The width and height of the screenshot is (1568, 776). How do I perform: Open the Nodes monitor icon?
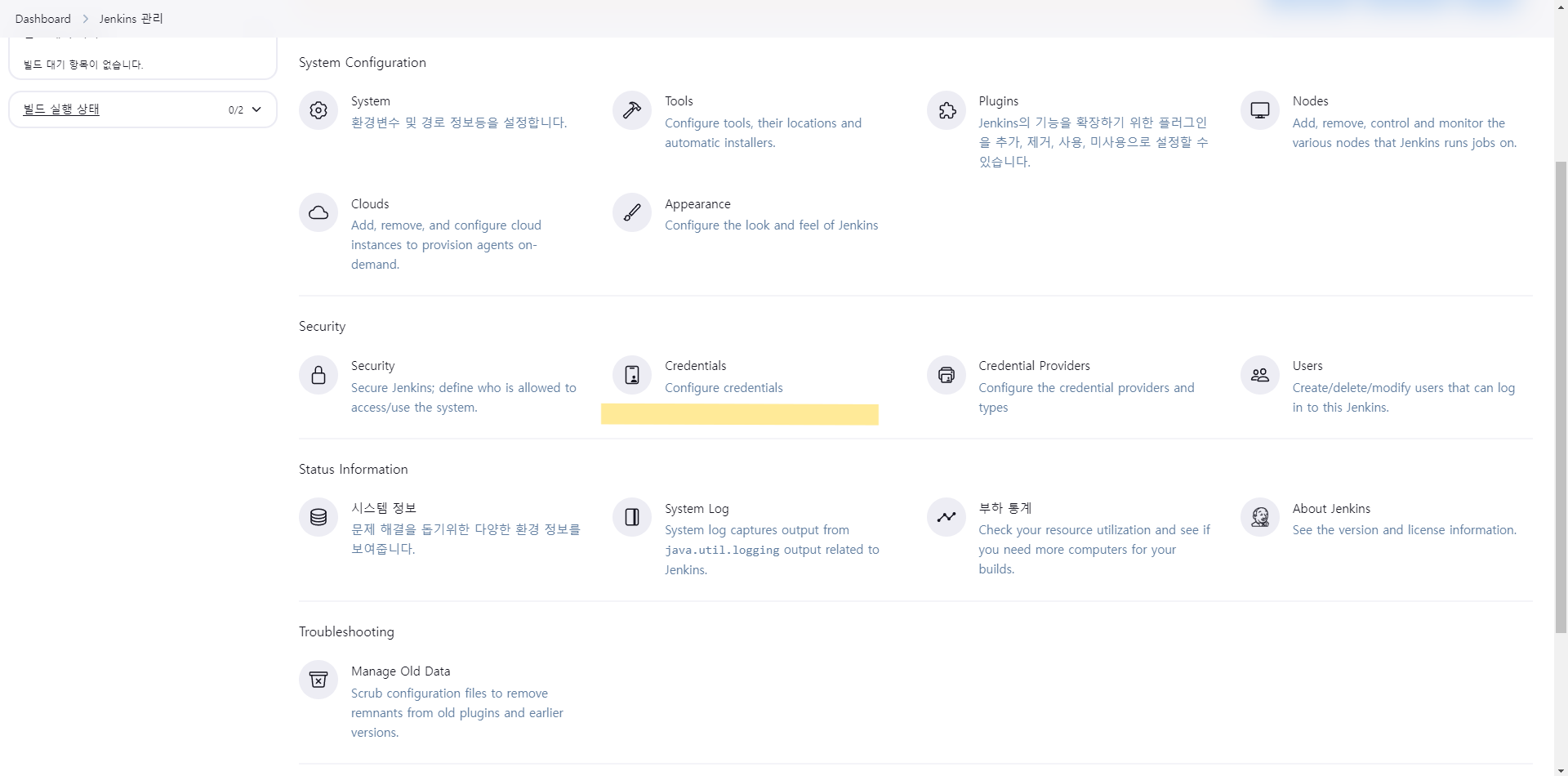pos(1260,110)
